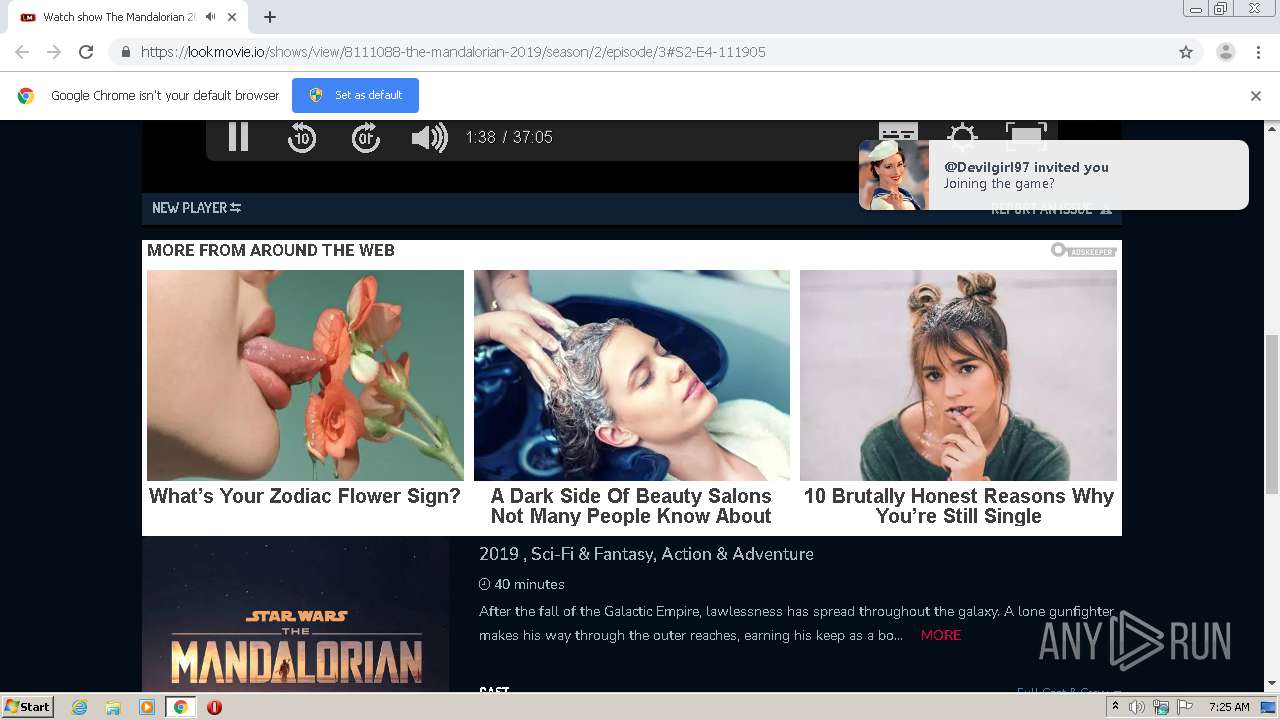Open Chrome profile avatar menu
The height and width of the screenshot is (720, 1280).
click(x=1226, y=52)
